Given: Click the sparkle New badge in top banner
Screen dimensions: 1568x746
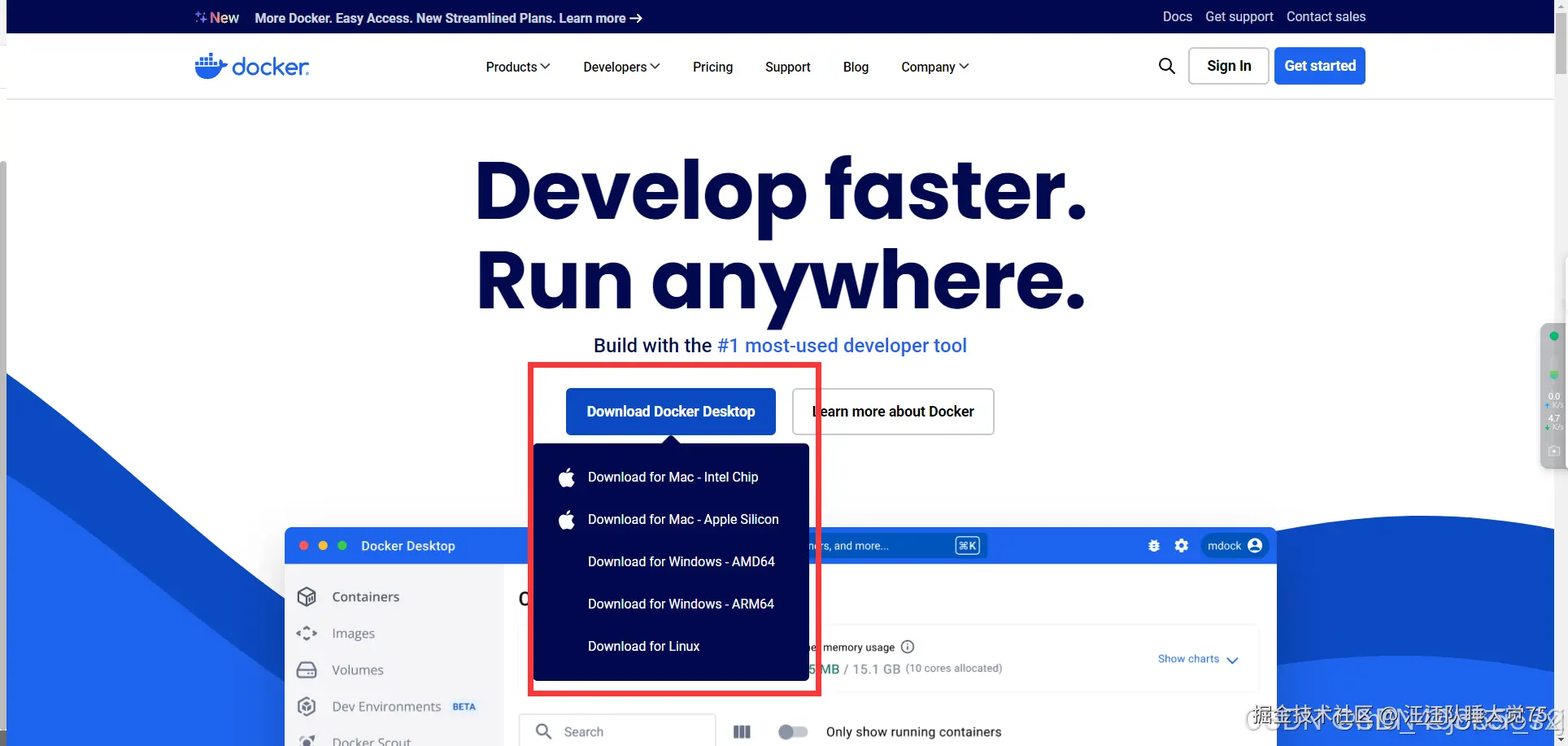Looking at the screenshot, I should (217, 17).
